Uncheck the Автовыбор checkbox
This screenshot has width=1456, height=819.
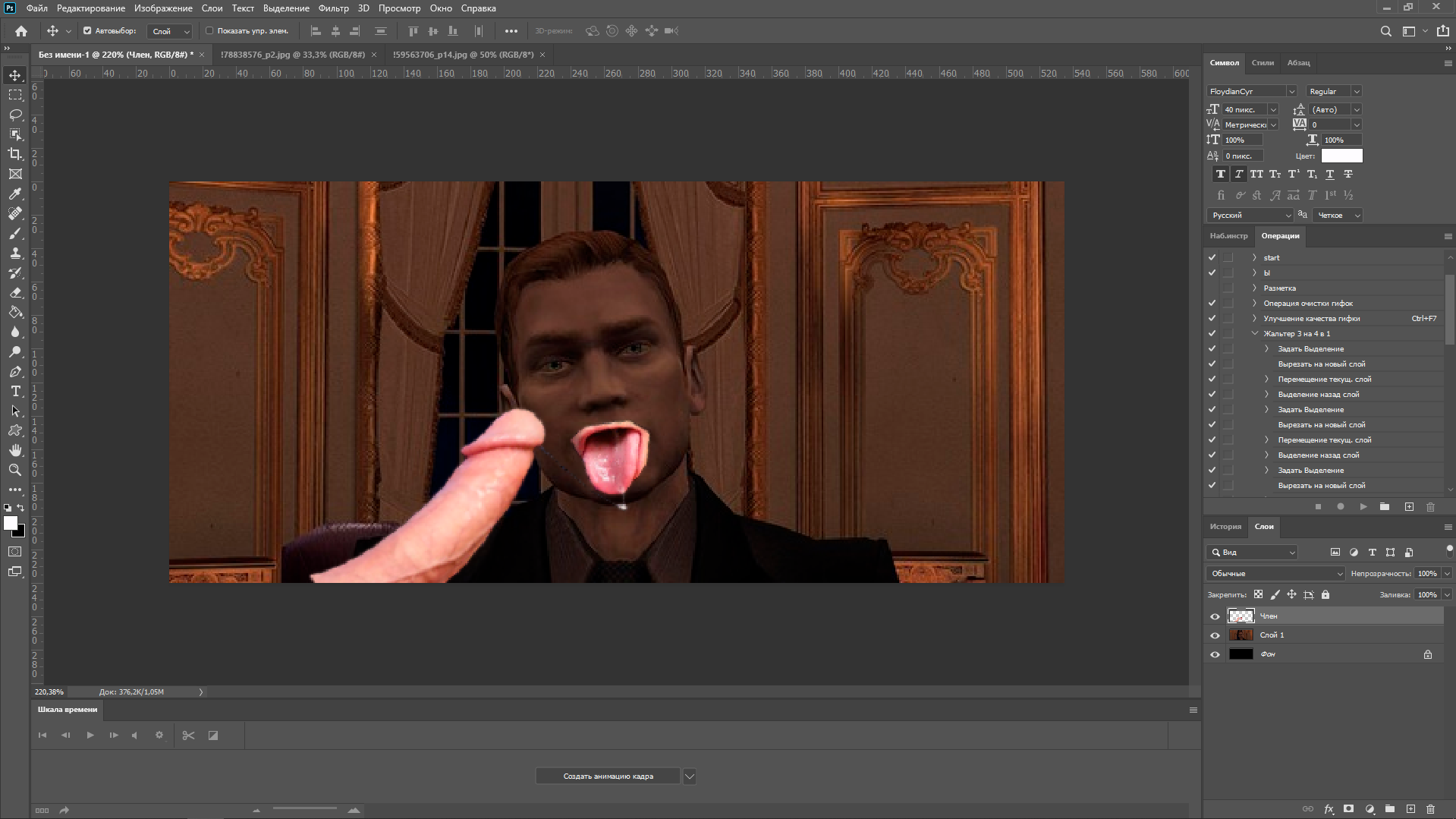(87, 31)
